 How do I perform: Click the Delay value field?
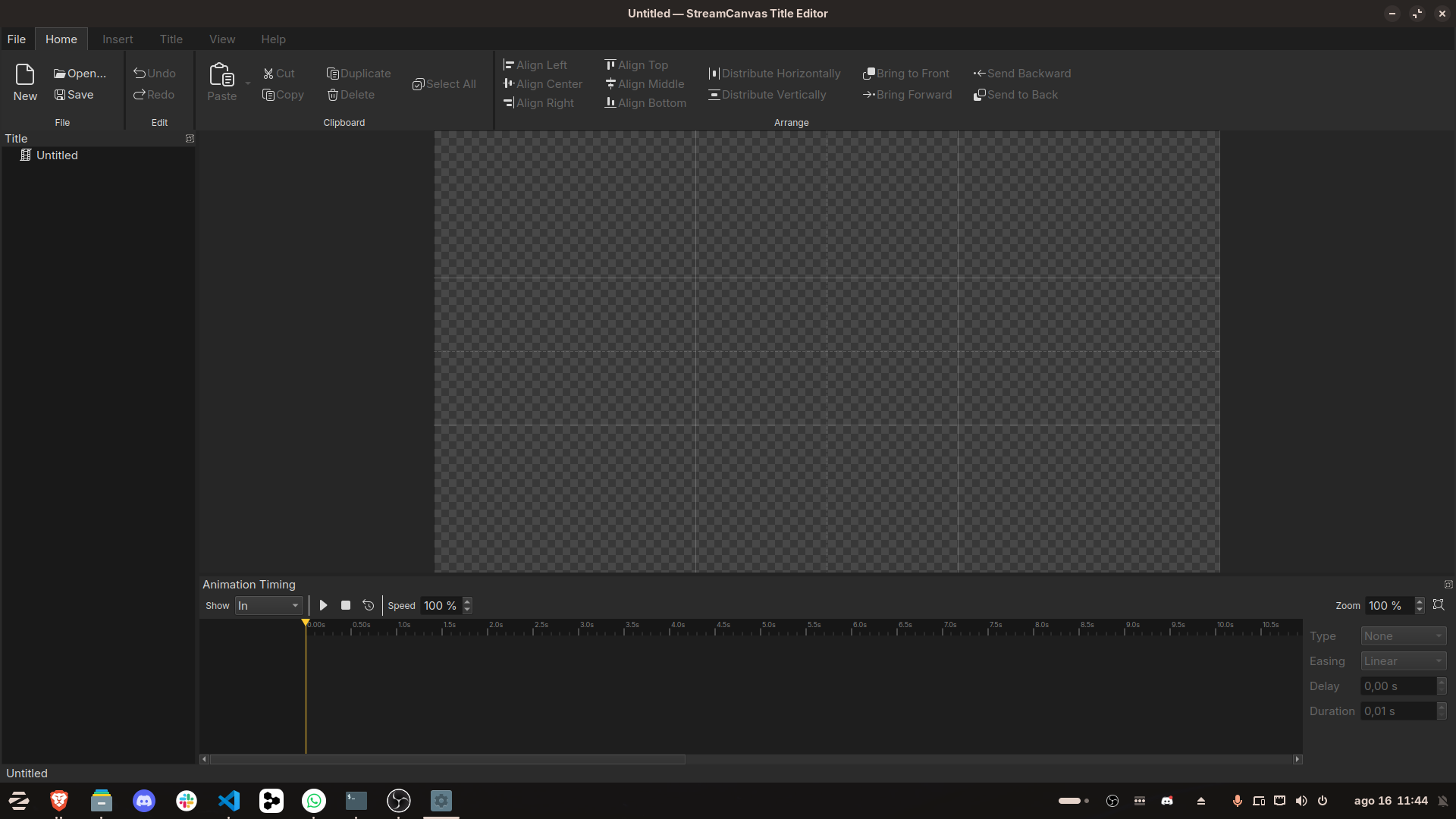pyautogui.click(x=1399, y=686)
